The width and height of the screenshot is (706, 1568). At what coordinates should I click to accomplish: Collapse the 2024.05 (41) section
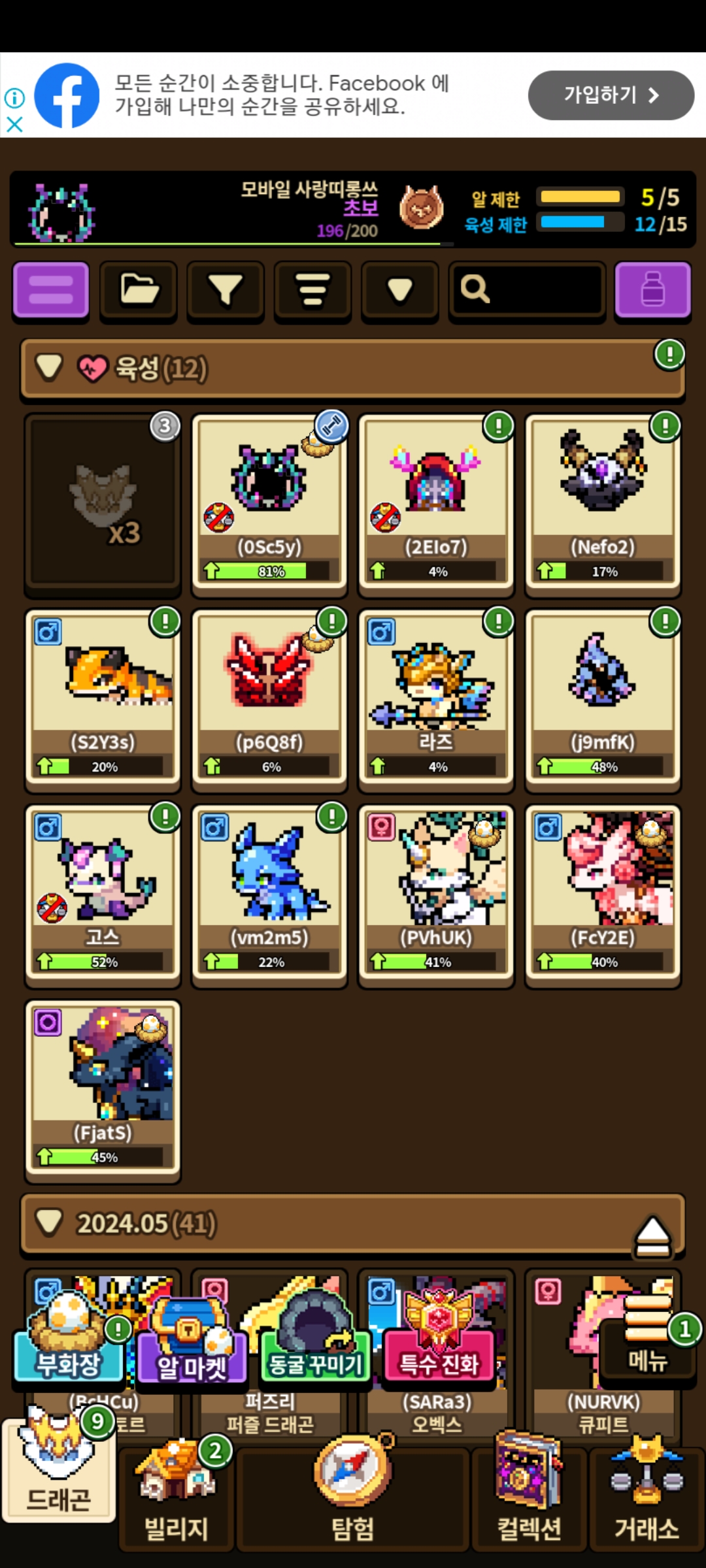(50, 1223)
